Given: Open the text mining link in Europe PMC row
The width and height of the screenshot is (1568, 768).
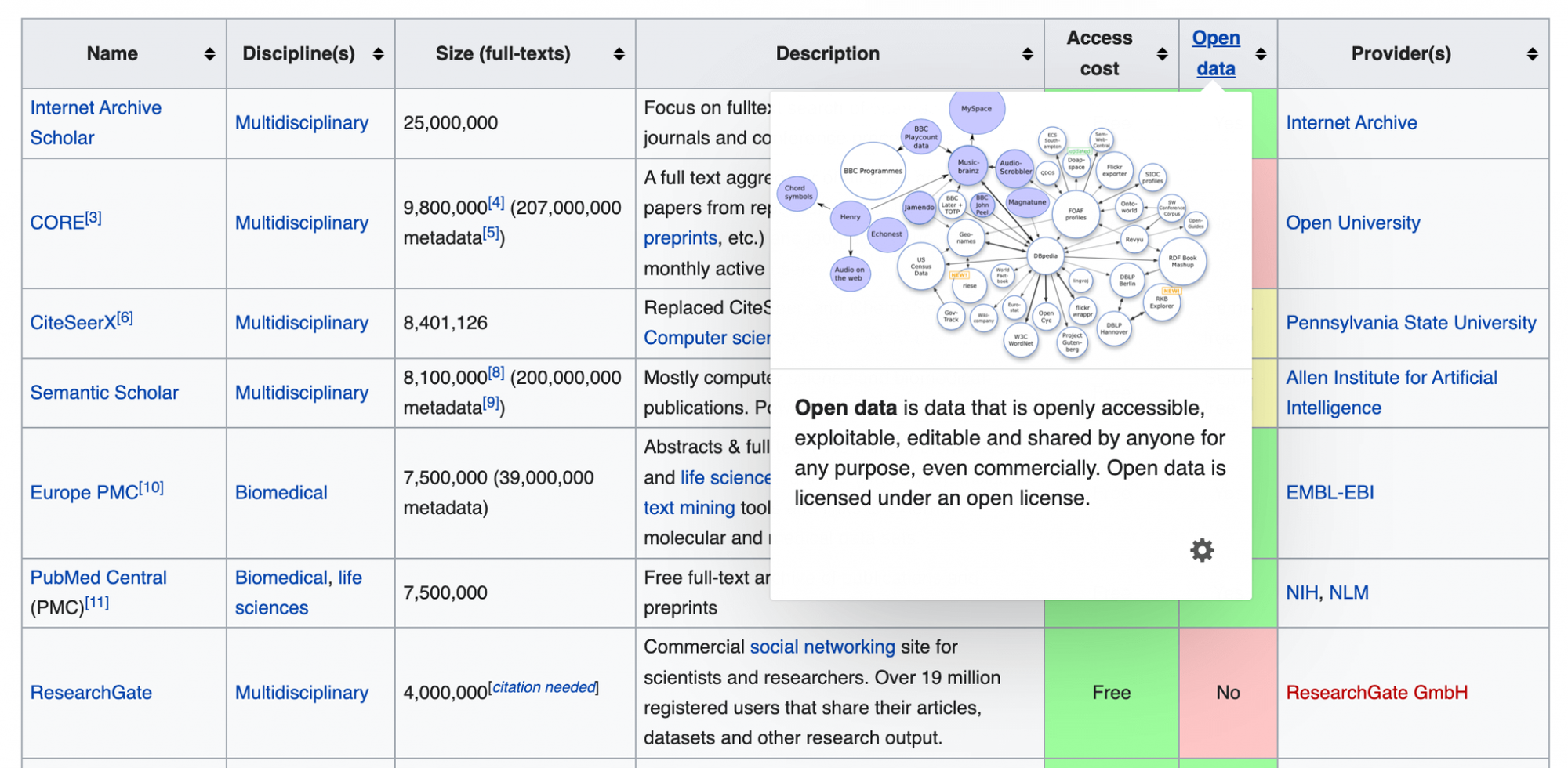Looking at the screenshot, I should [x=688, y=508].
